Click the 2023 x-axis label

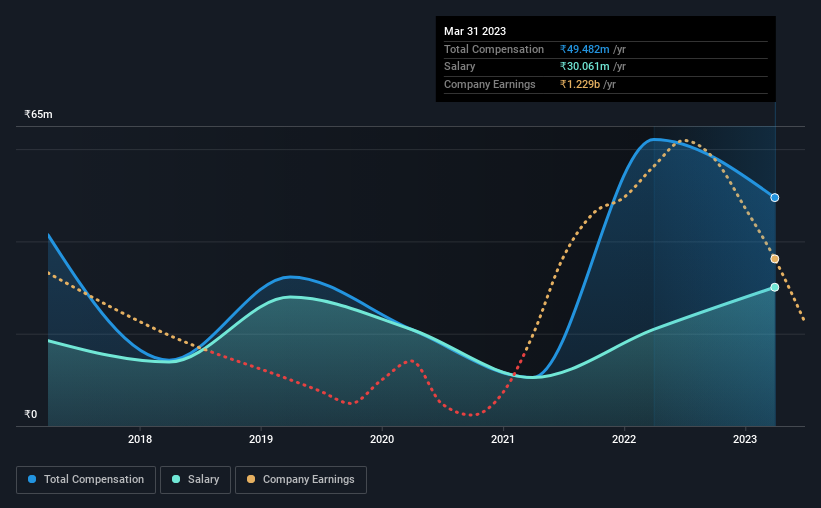click(x=745, y=439)
